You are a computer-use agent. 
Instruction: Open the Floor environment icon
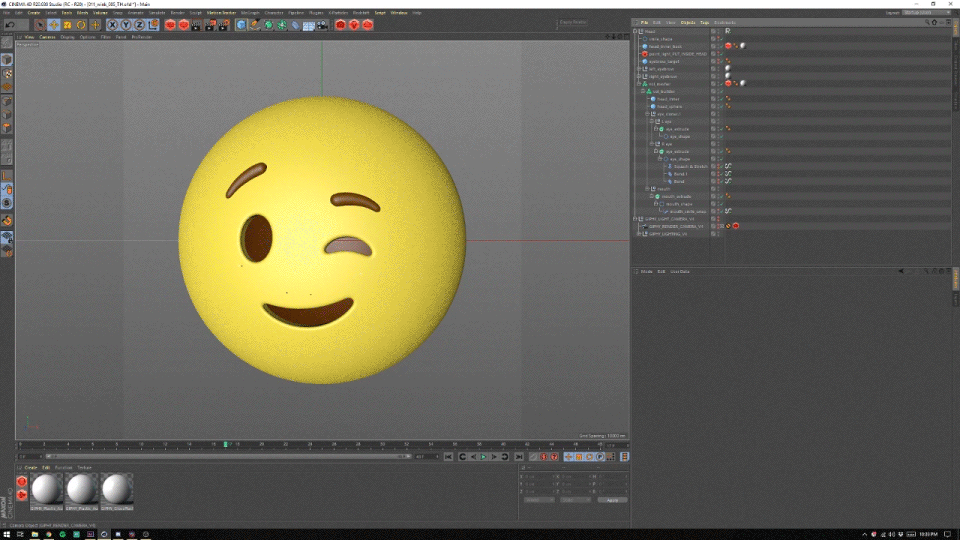pos(309,25)
